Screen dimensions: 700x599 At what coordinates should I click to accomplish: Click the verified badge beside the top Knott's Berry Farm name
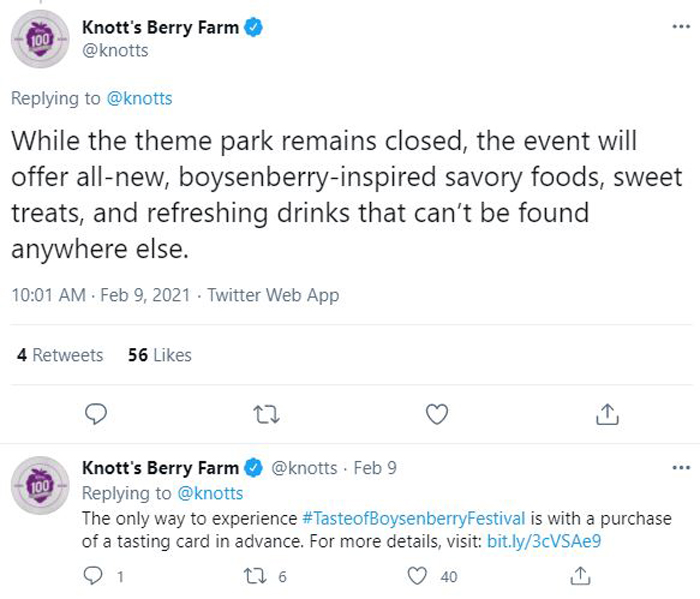click(254, 28)
